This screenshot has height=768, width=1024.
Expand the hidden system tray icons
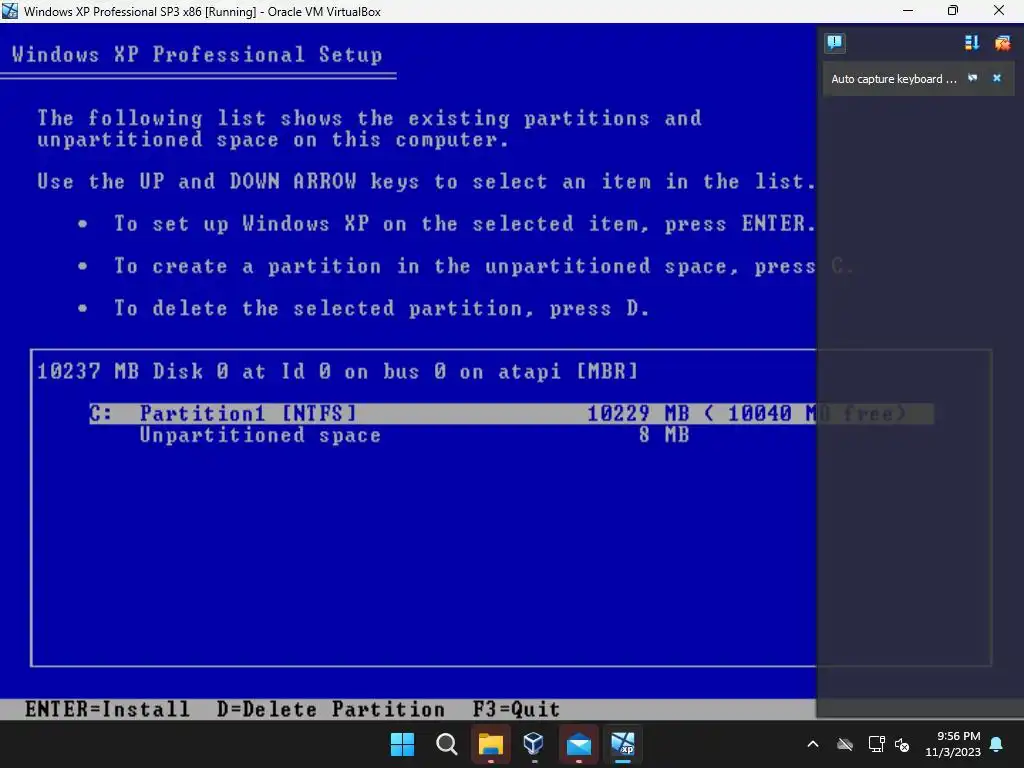click(x=813, y=744)
